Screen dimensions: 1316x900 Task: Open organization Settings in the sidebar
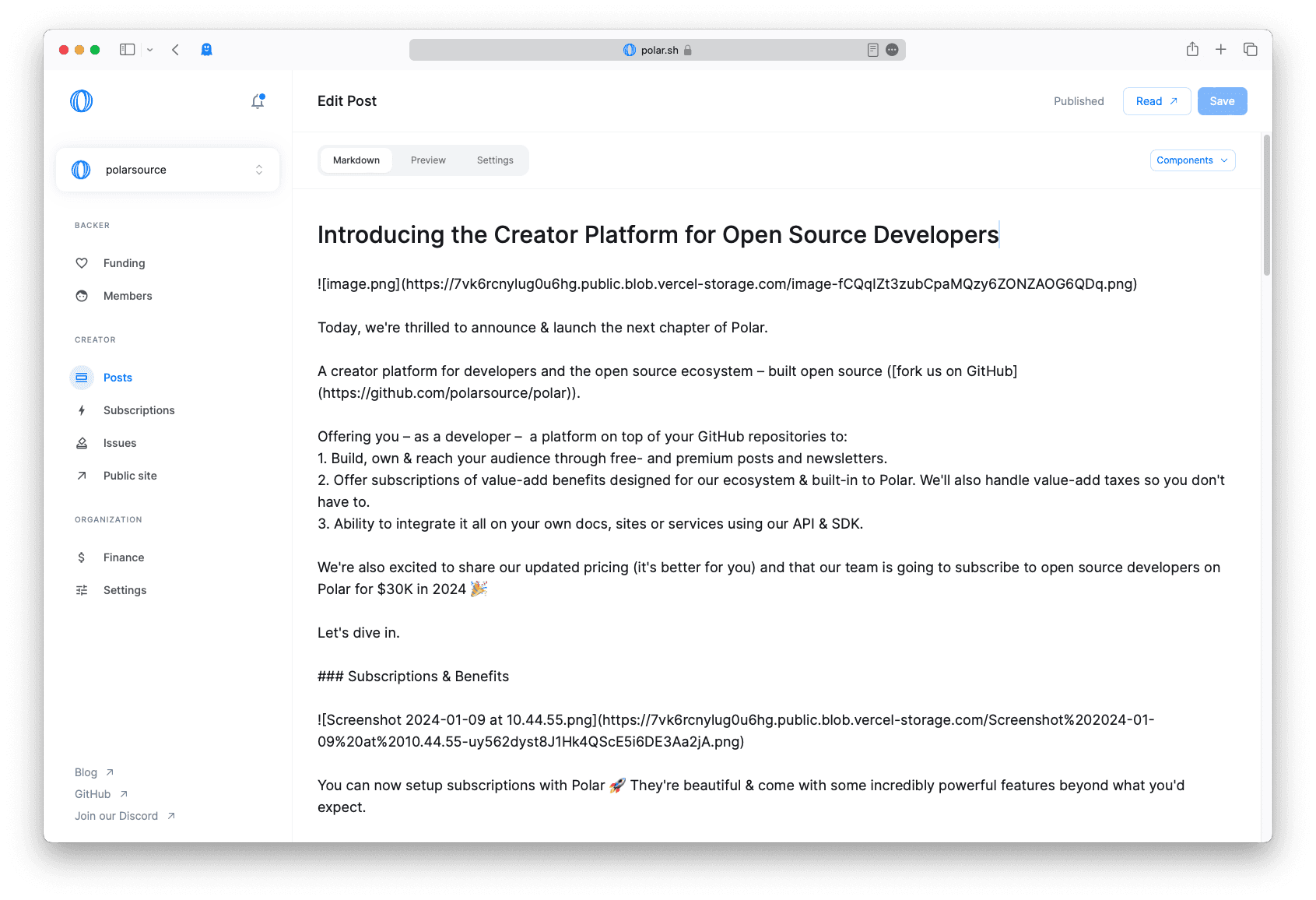pyautogui.click(x=125, y=590)
